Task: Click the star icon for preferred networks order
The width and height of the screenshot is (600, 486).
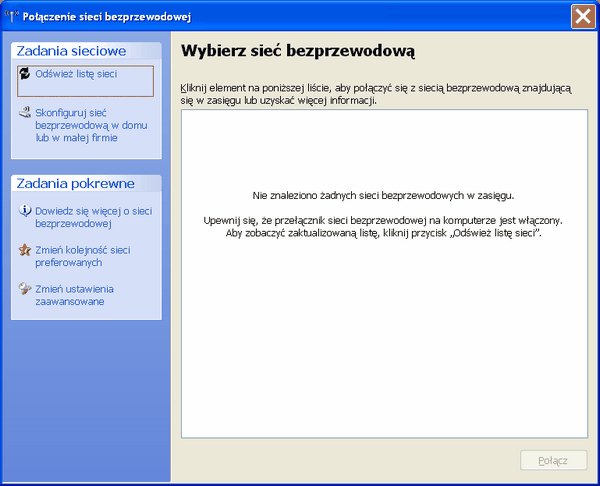Action: click(25, 250)
